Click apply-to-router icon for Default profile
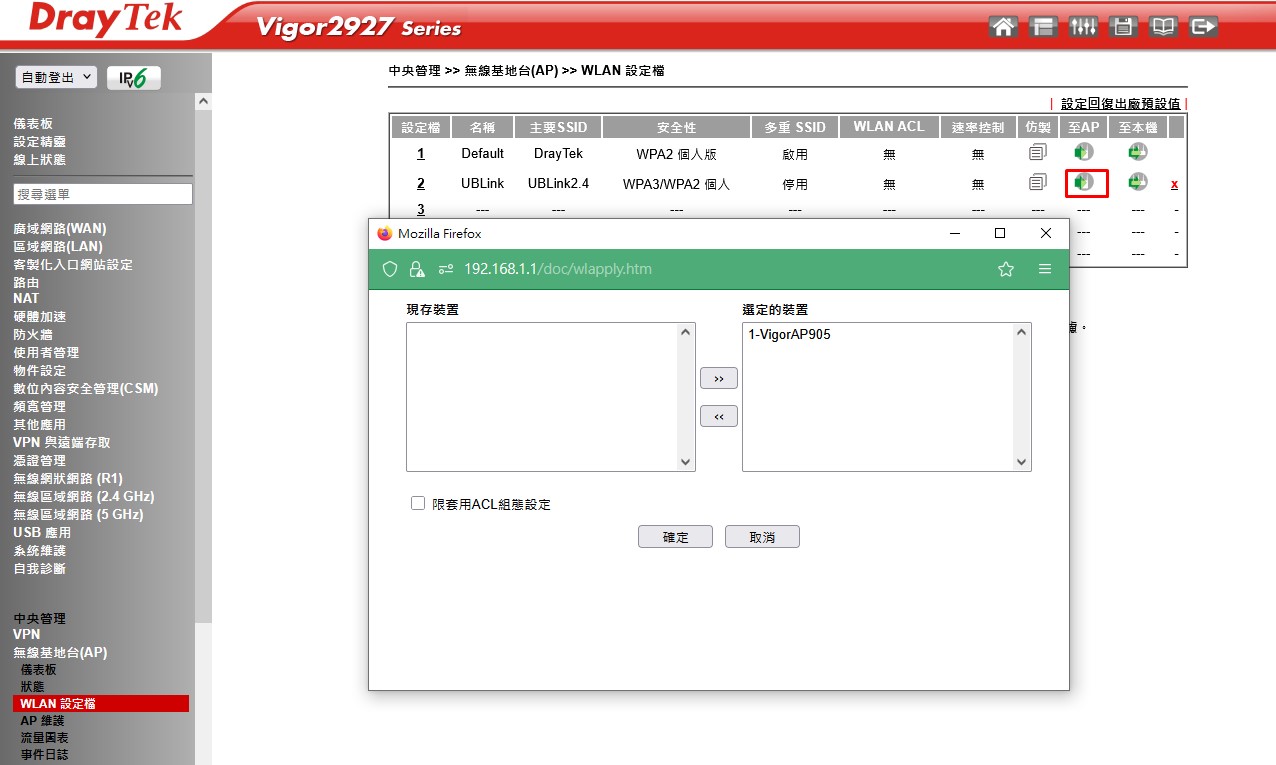The width and height of the screenshot is (1276, 765). coord(1137,153)
